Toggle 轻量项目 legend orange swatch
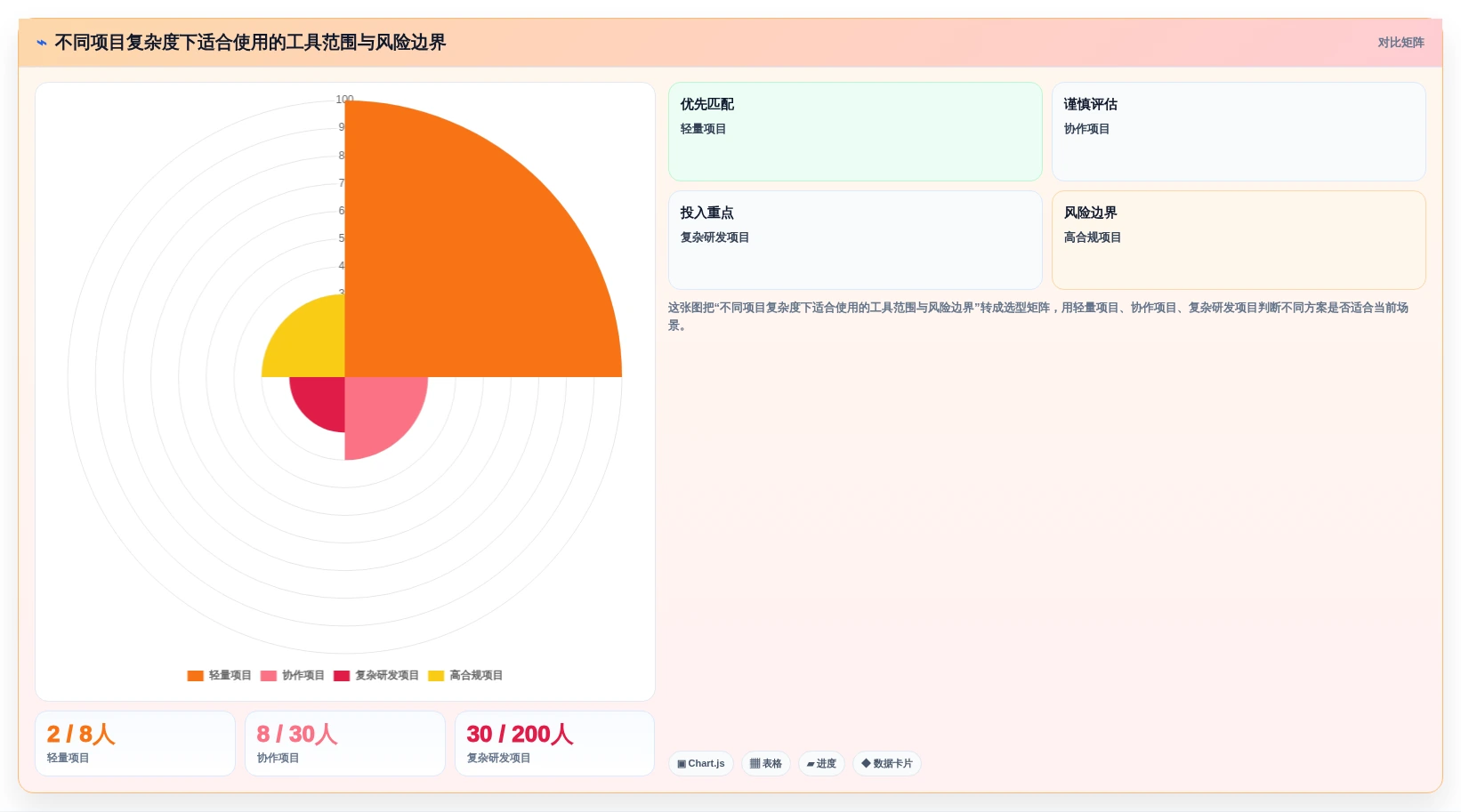Viewport: 1461px width, 812px height. pyautogui.click(x=195, y=676)
